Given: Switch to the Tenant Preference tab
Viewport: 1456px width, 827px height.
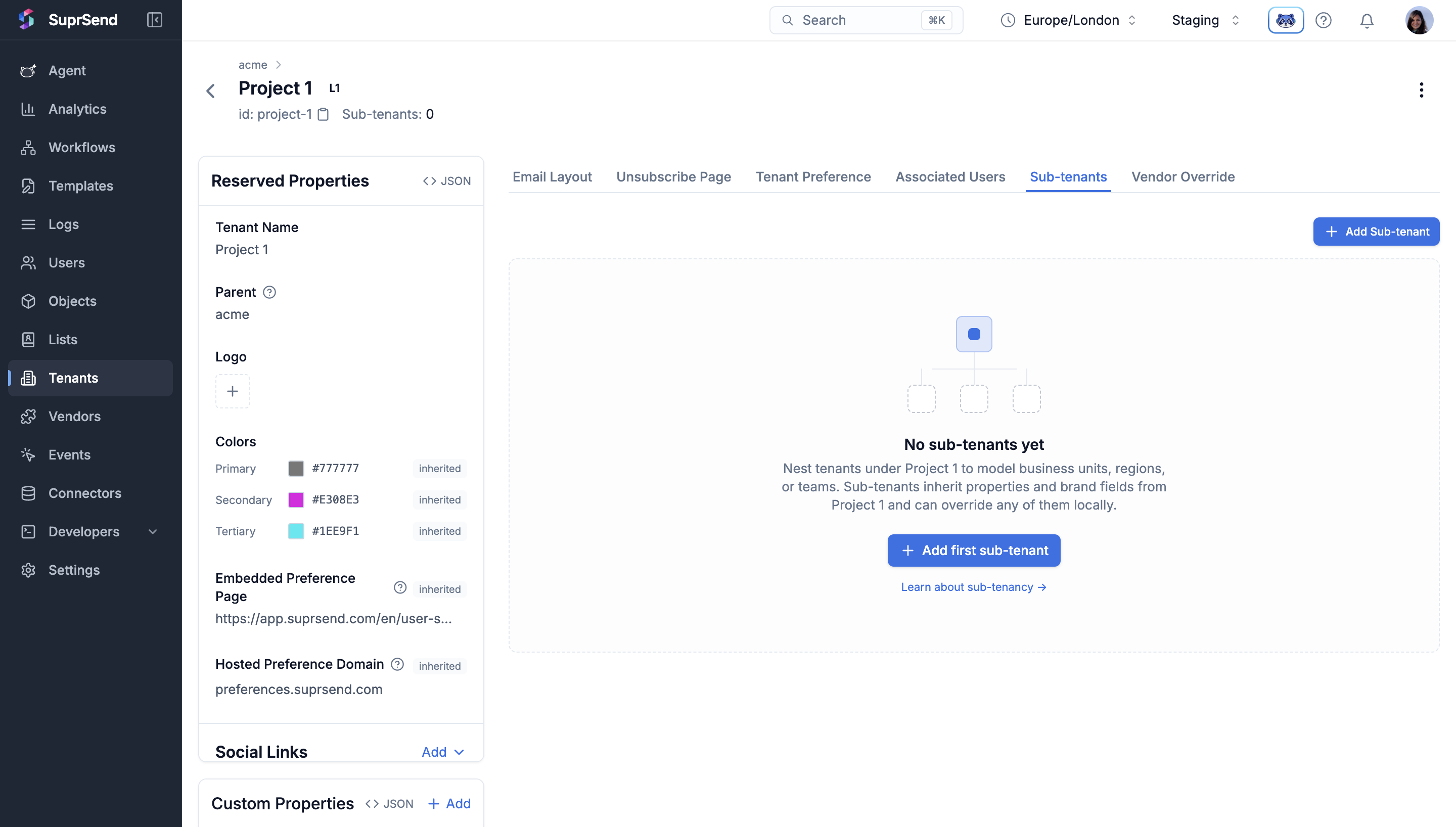Looking at the screenshot, I should click(x=812, y=176).
